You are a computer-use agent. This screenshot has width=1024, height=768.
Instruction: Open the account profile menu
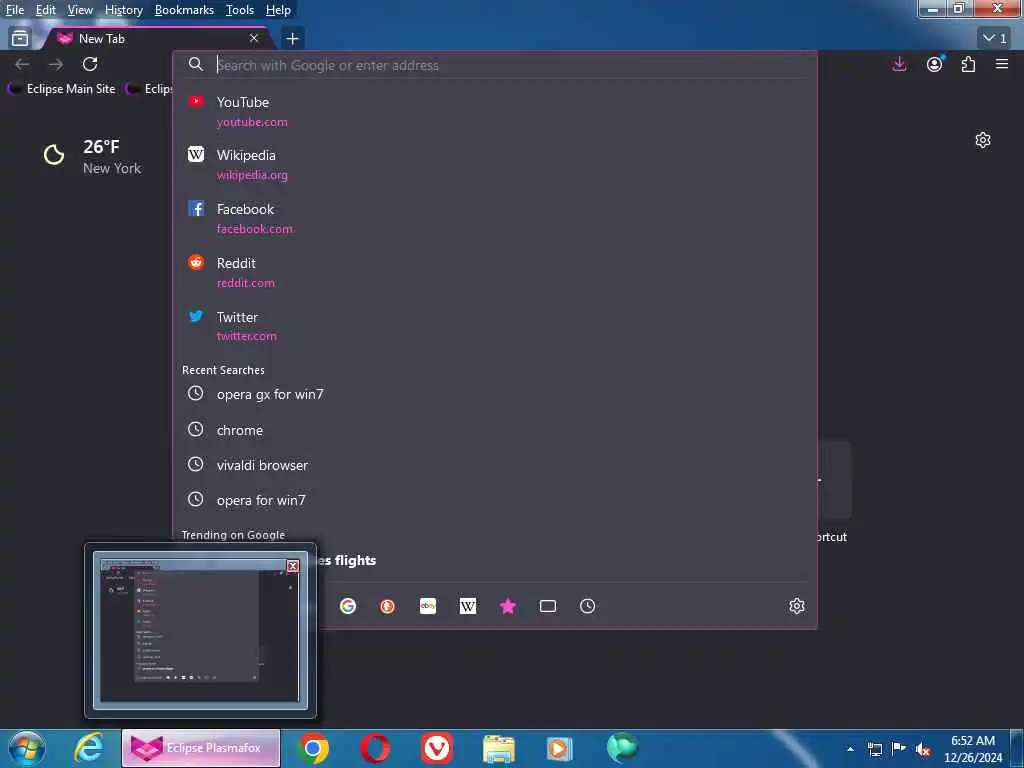(x=935, y=64)
